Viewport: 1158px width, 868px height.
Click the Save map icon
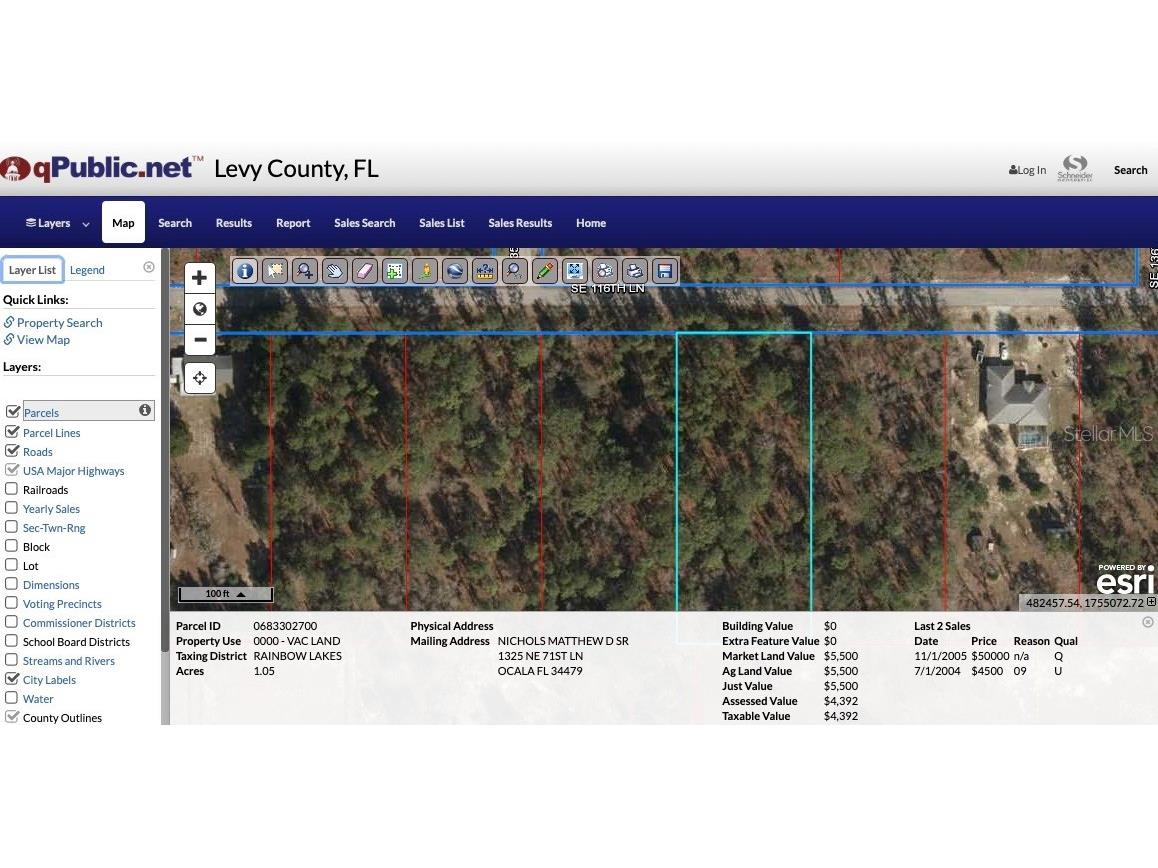click(x=664, y=270)
